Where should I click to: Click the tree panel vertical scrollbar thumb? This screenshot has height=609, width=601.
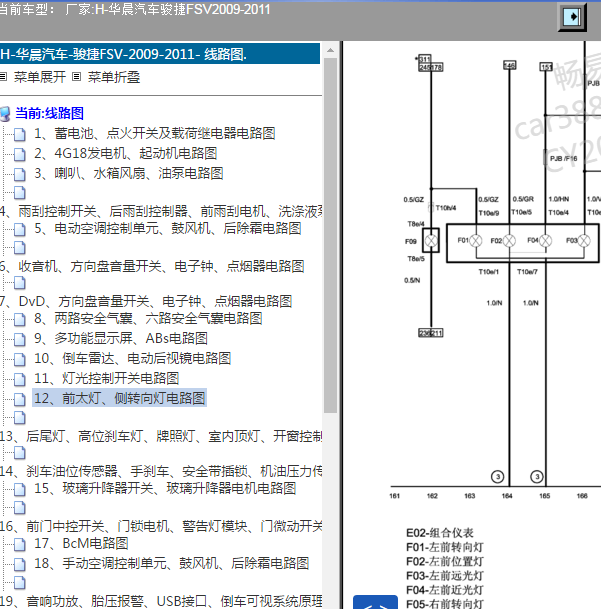pos(330,236)
